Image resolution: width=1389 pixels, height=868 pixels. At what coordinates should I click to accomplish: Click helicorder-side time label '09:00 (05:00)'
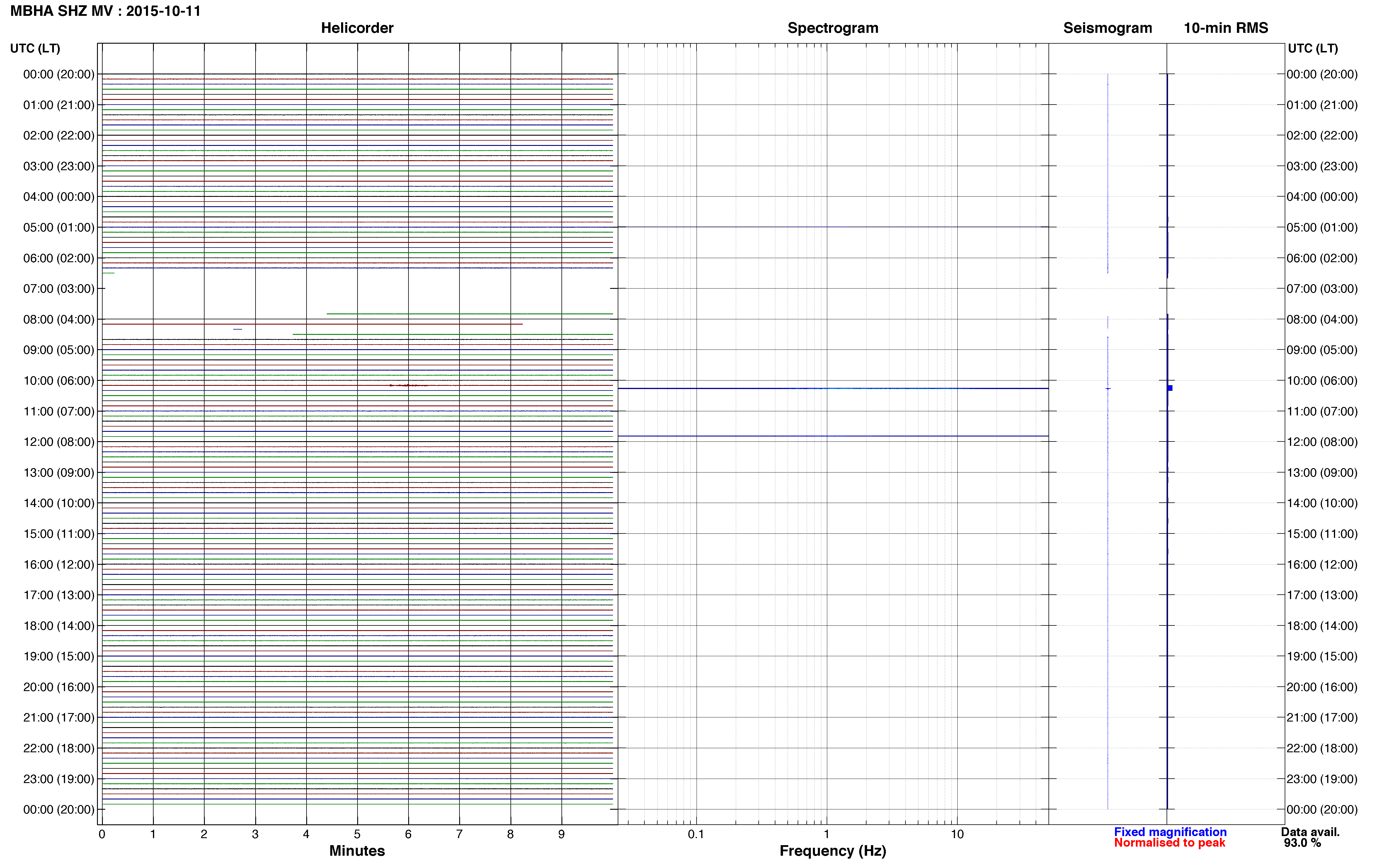coord(59,350)
